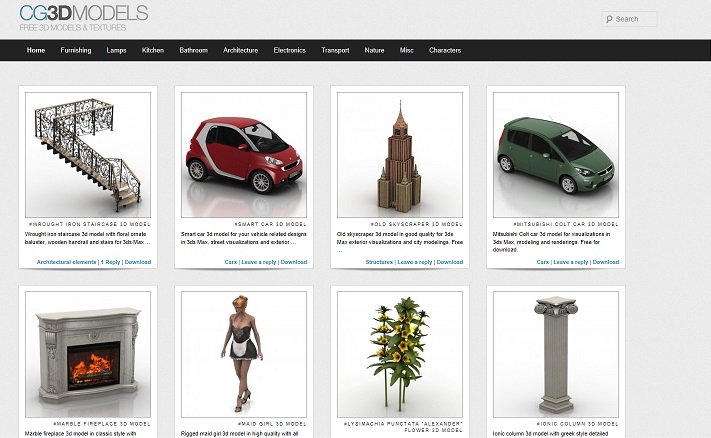This screenshot has width=711, height=438.
Task: Open the Lamps category menu
Action: pyautogui.click(x=117, y=50)
